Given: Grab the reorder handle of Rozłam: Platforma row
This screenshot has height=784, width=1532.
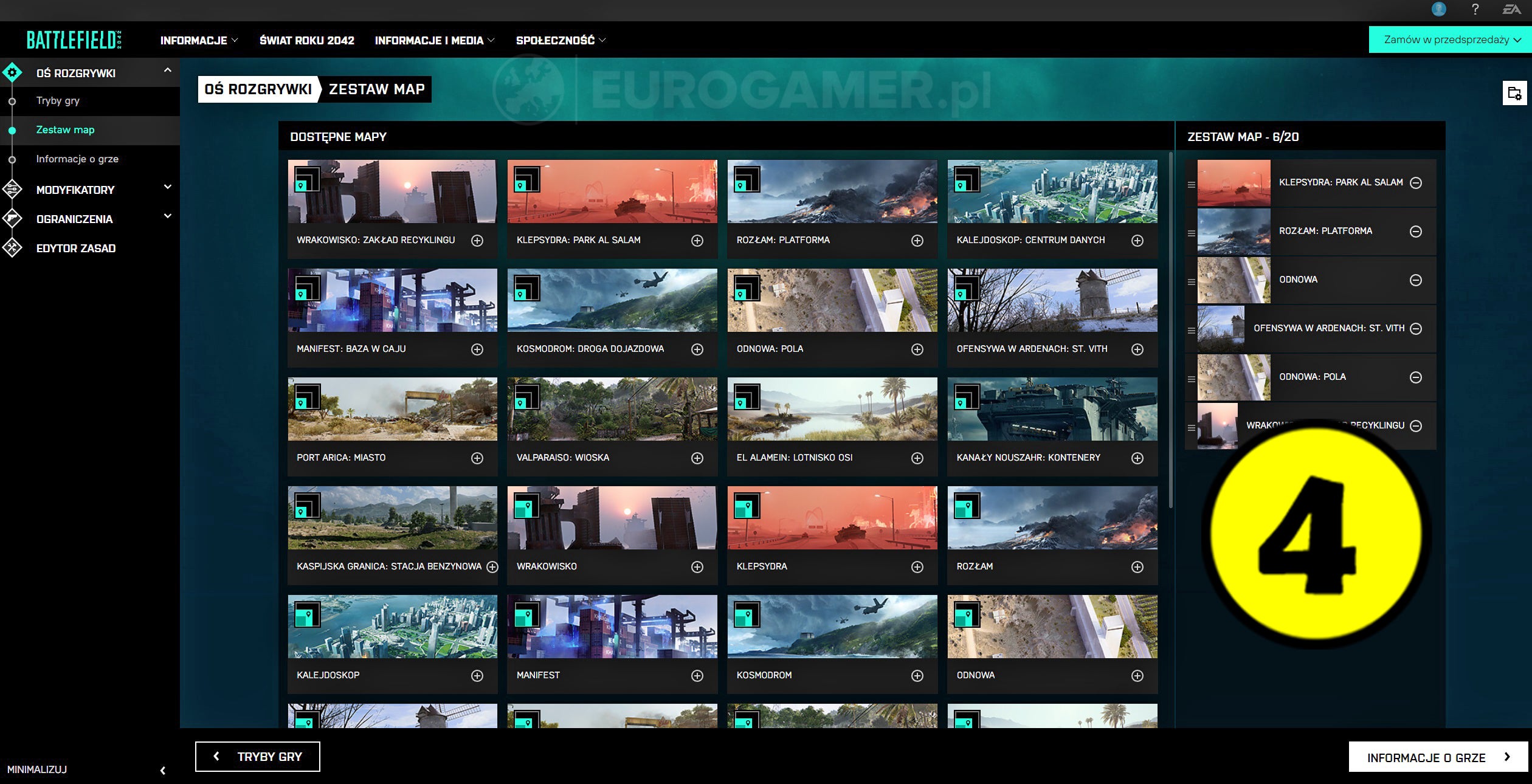Looking at the screenshot, I should [1192, 233].
